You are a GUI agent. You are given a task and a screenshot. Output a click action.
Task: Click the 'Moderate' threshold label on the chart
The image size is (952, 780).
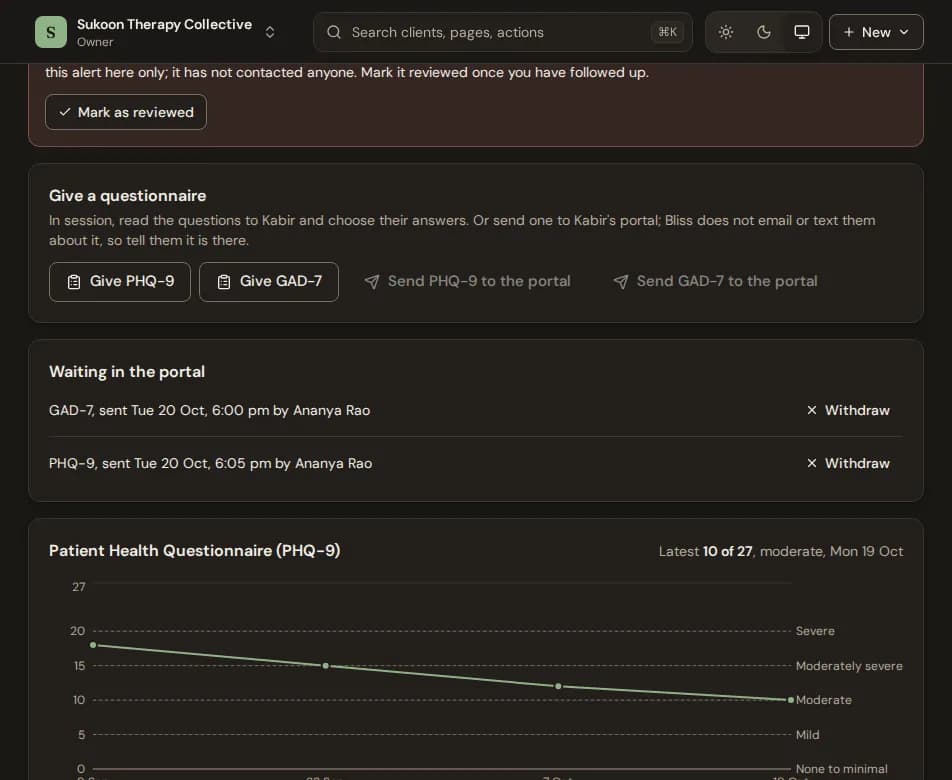tap(823, 700)
